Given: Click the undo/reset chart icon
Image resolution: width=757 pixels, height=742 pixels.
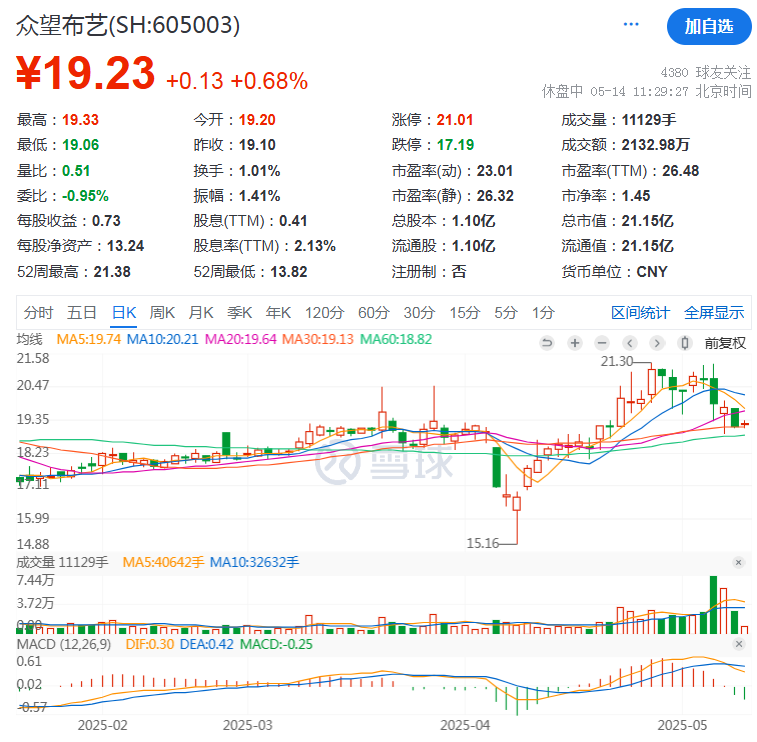Looking at the screenshot, I should (x=547, y=343).
